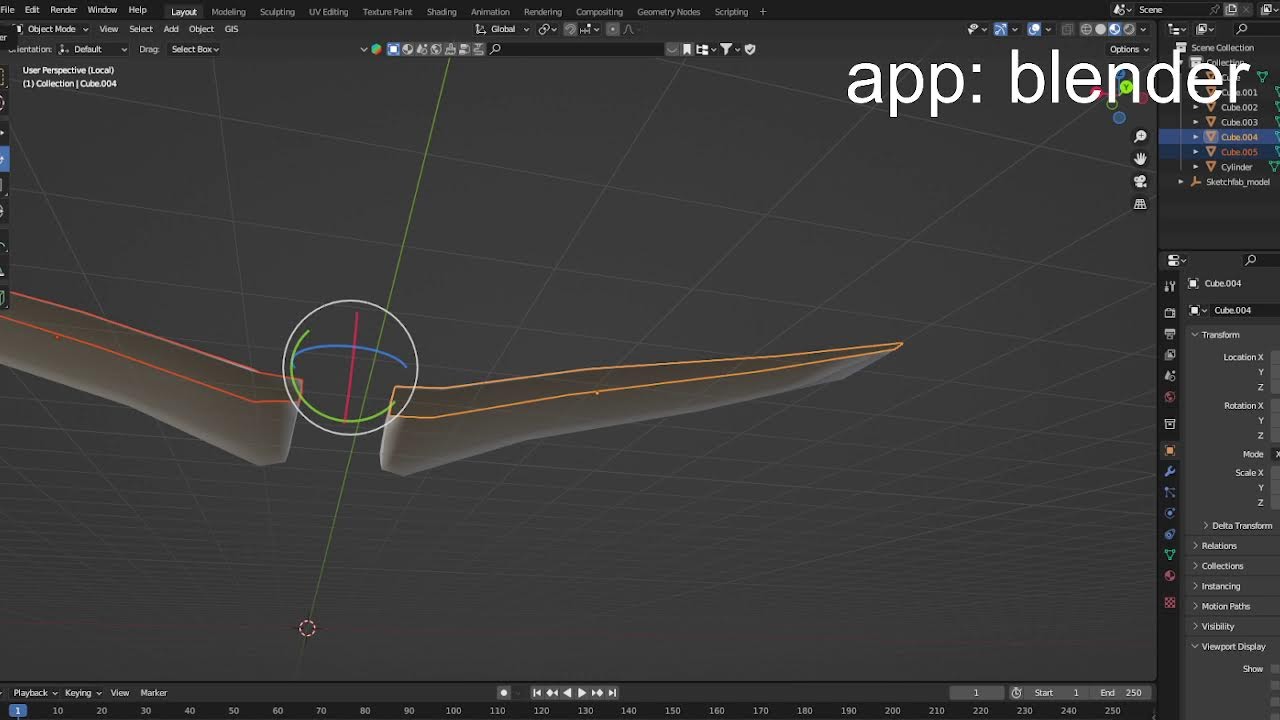Select rendered viewport shading
Screen dimensions: 1280x720
click(x=1129, y=29)
